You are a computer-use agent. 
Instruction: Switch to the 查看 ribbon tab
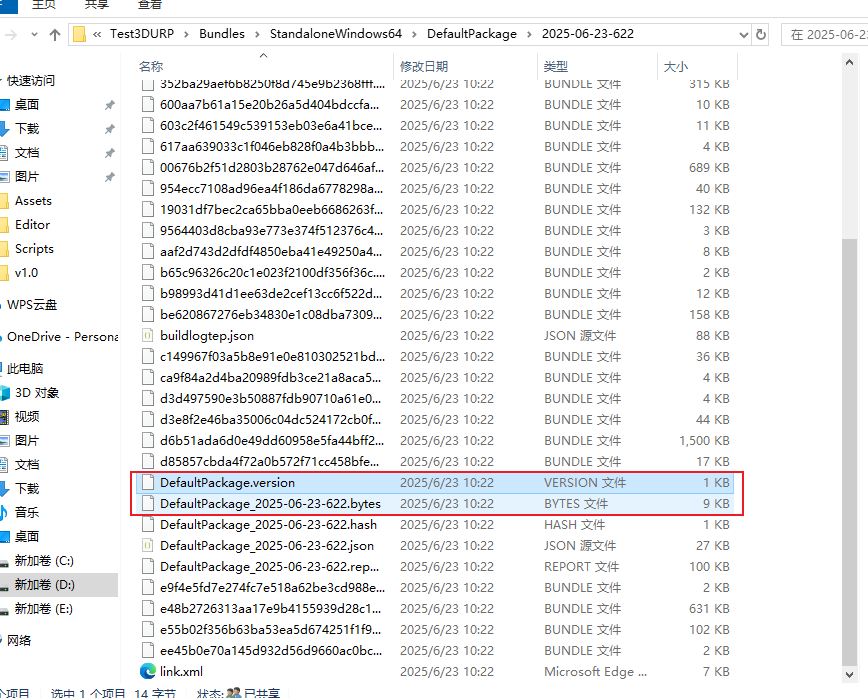(x=150, y=6)
